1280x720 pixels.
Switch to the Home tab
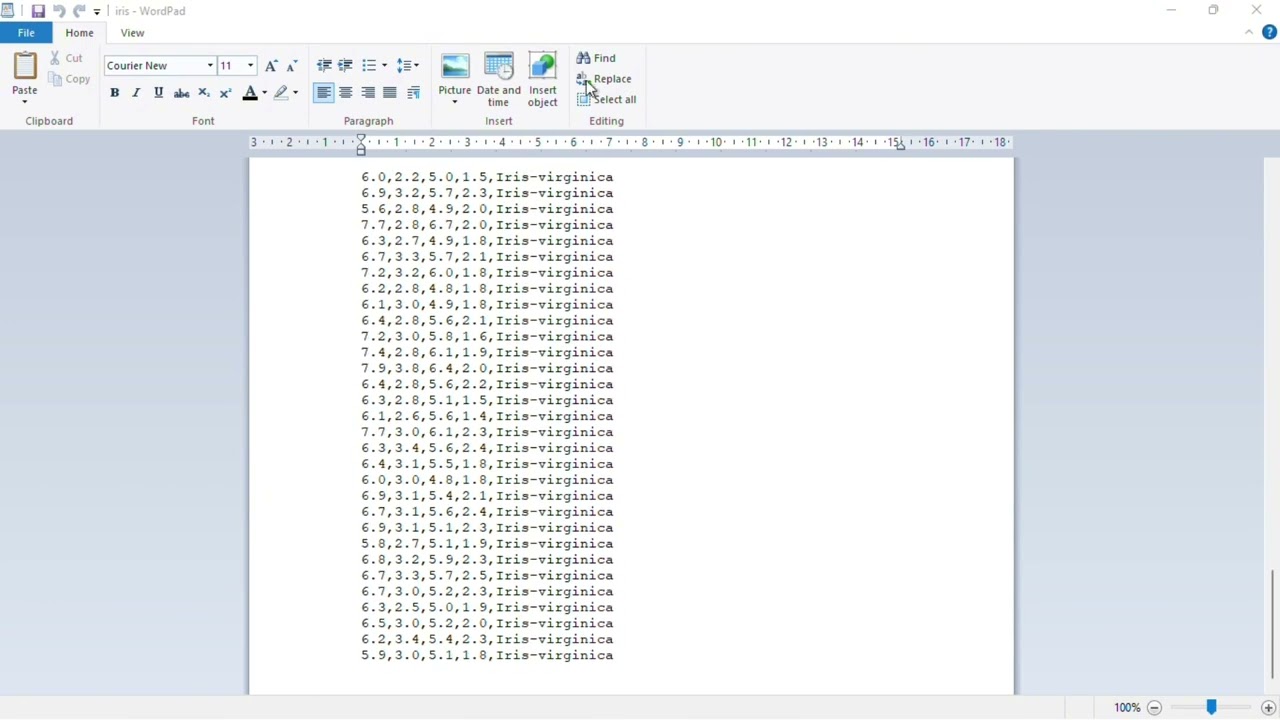point(79,33)
